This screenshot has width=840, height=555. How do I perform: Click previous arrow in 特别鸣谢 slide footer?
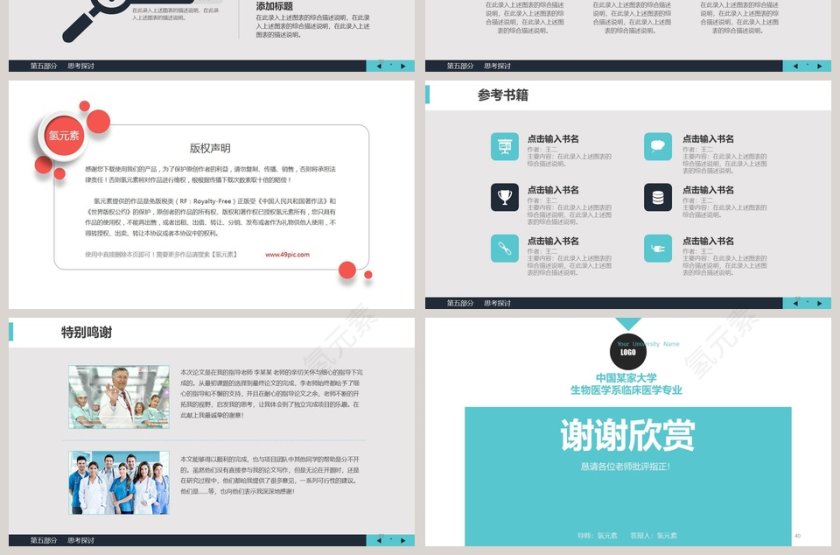(x=379, y=541)
